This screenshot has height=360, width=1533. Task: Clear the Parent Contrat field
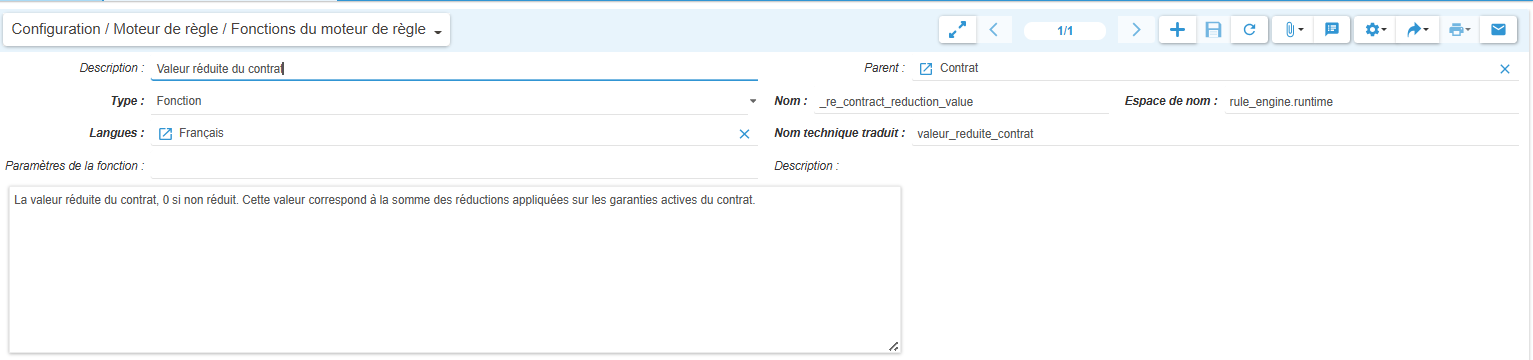(1505, 69)
